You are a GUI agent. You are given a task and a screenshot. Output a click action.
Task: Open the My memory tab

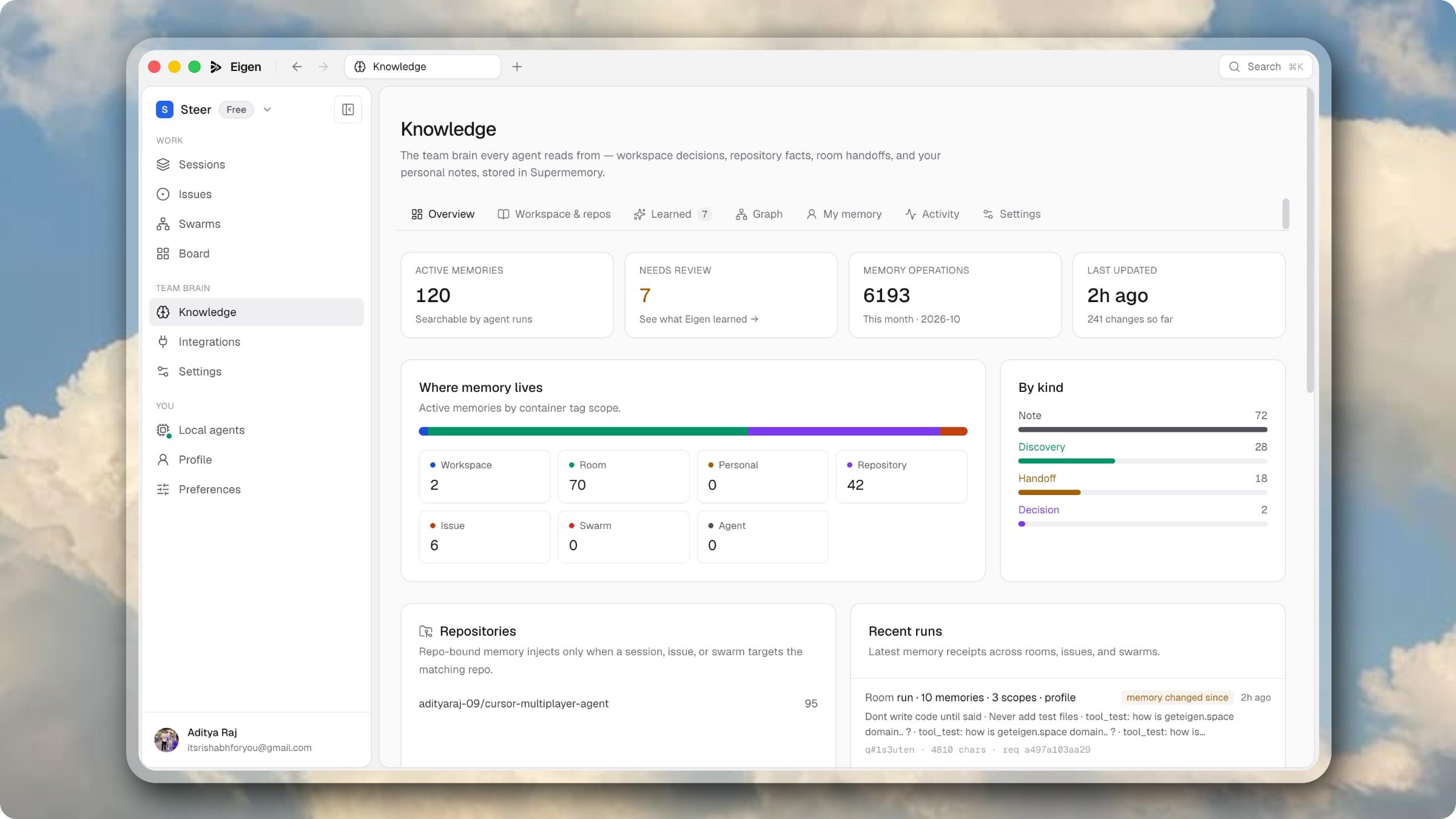pyautogui.click(x=844, y=214)
